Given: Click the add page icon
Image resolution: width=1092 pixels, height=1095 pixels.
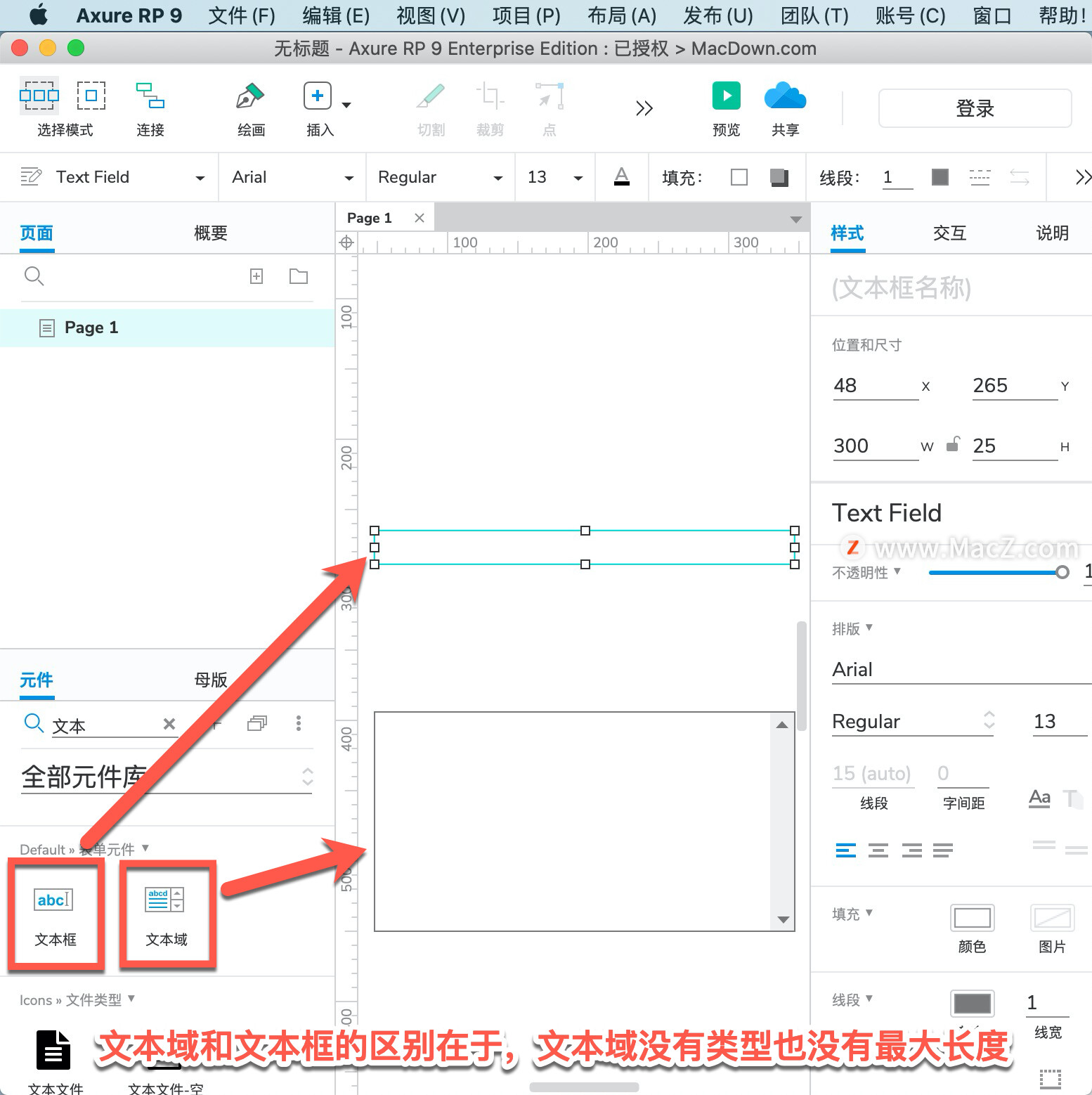Looking at the screenshot, I should click(256, 276).
